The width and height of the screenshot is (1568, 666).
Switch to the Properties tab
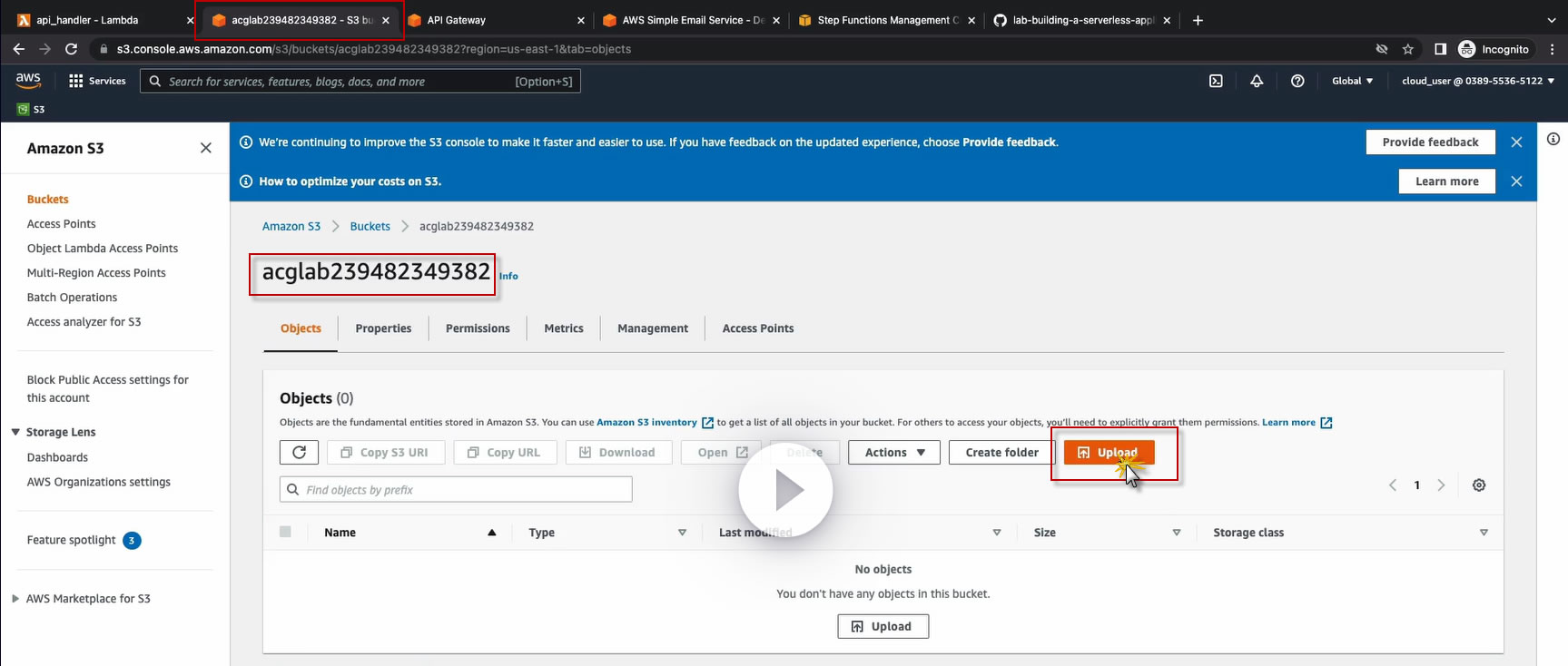(x=383, y=328)
